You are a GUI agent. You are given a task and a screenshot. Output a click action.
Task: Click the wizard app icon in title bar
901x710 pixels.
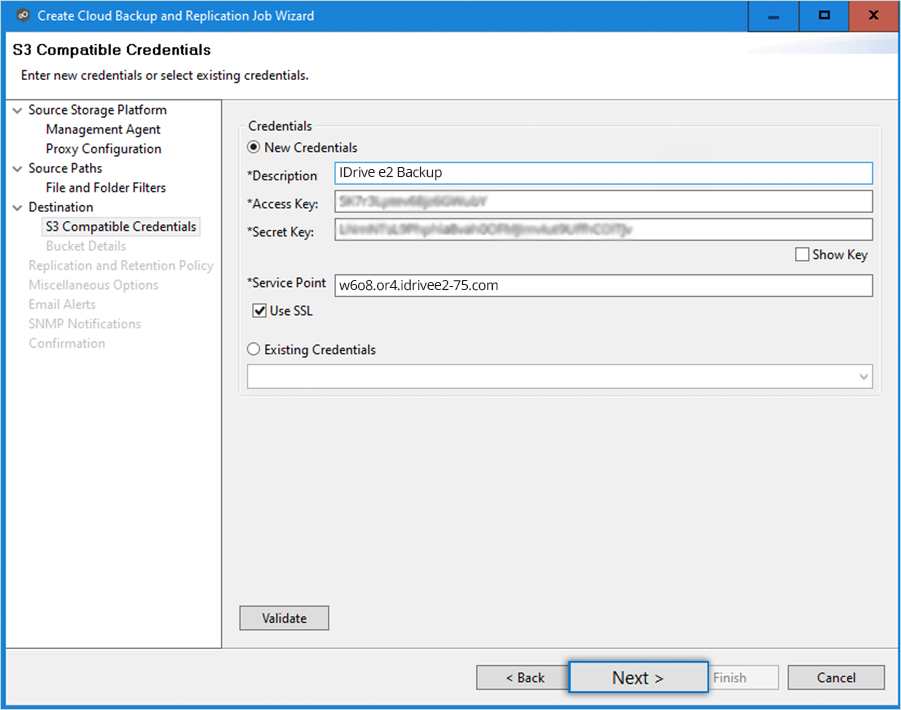coord(22,16)
